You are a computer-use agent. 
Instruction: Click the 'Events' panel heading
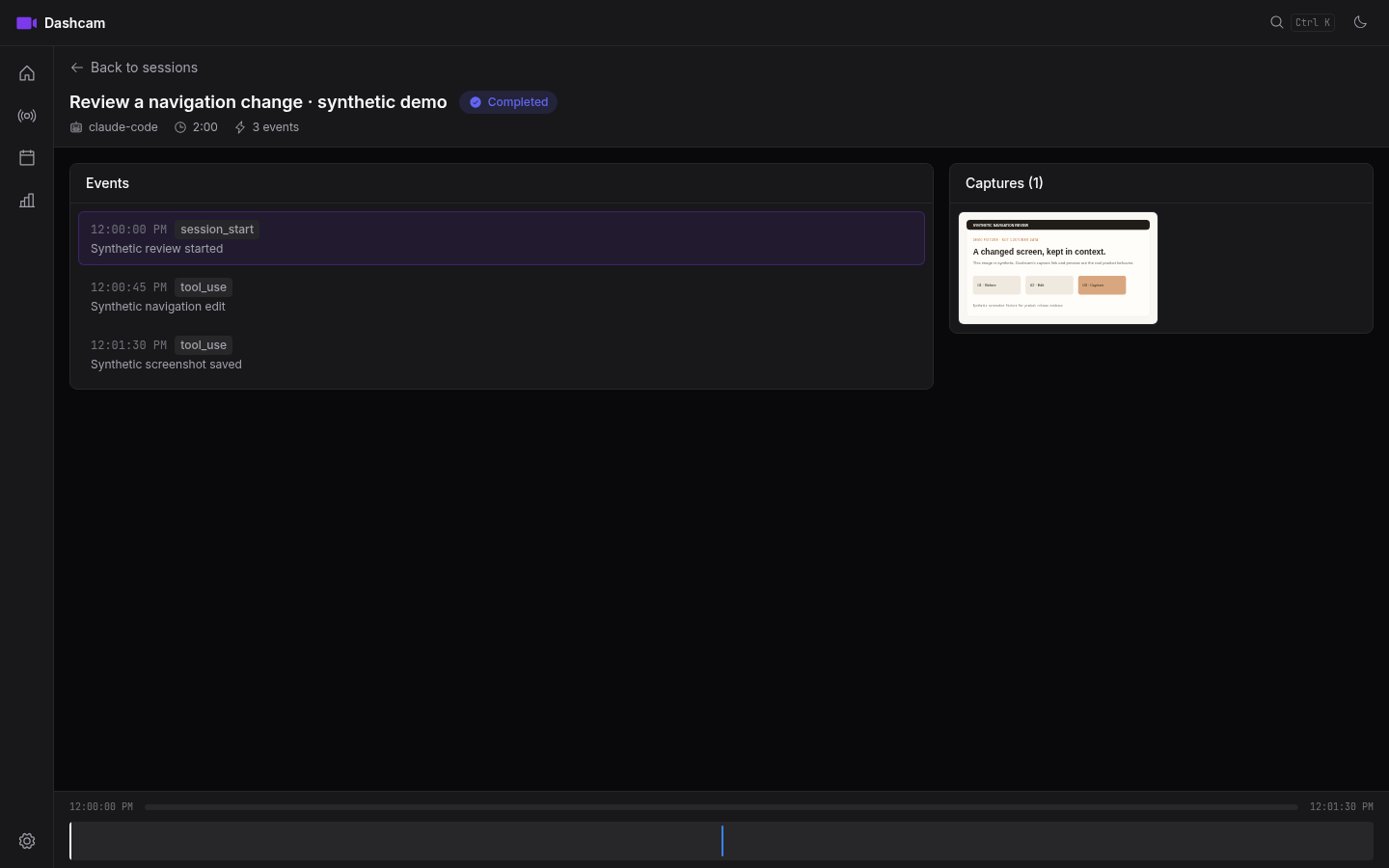[107, 183]
